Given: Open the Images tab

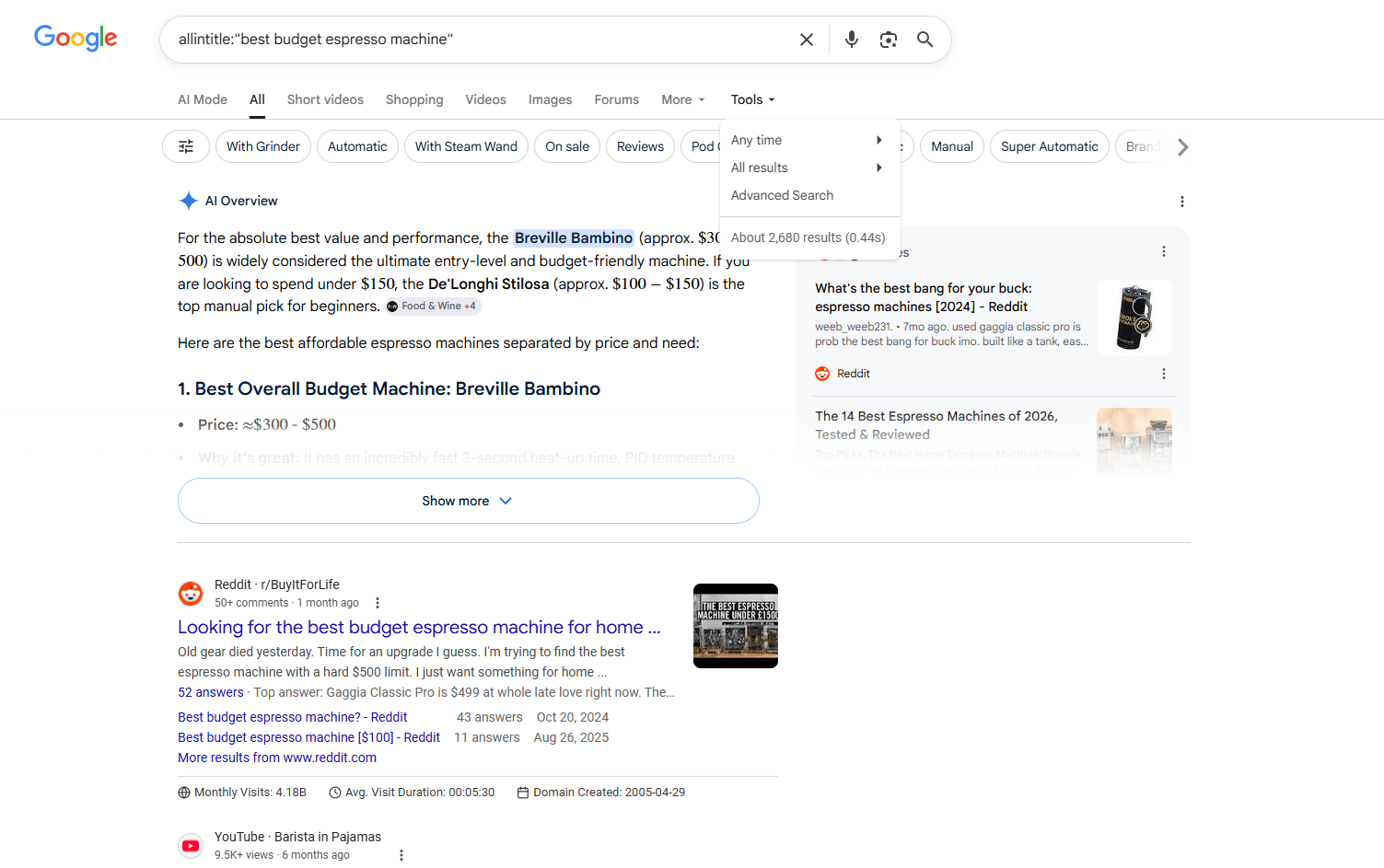Looking at the screenshot, I should pyautogui.click(x=550, y=99).
